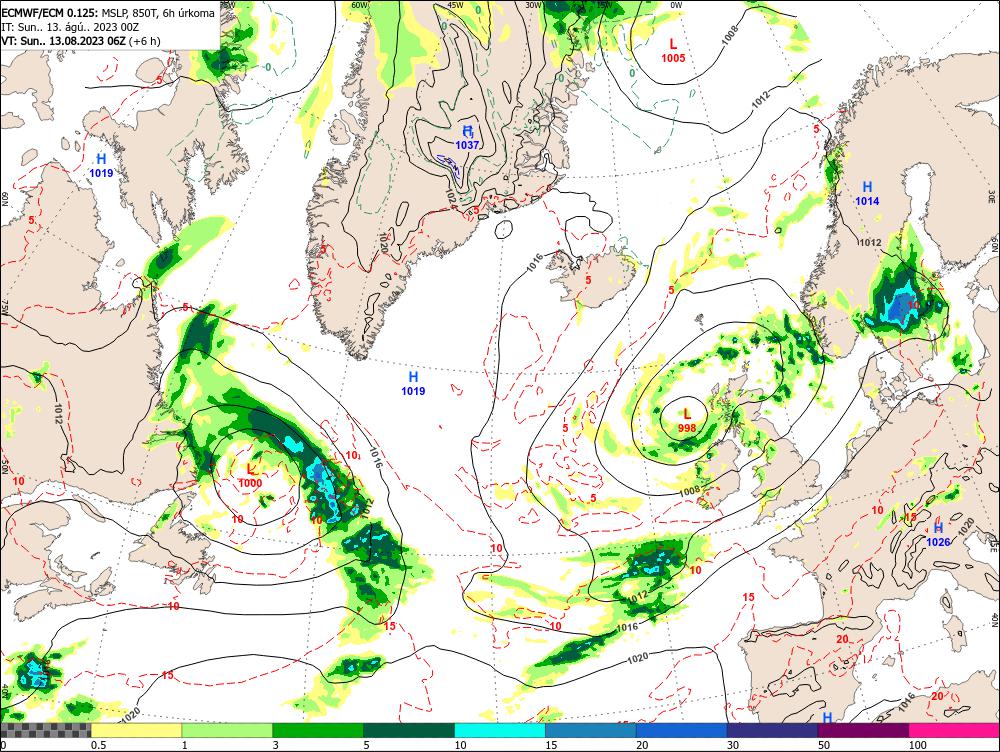Click the H 1014 high over Scandinavia

click(x=867, y=193)
